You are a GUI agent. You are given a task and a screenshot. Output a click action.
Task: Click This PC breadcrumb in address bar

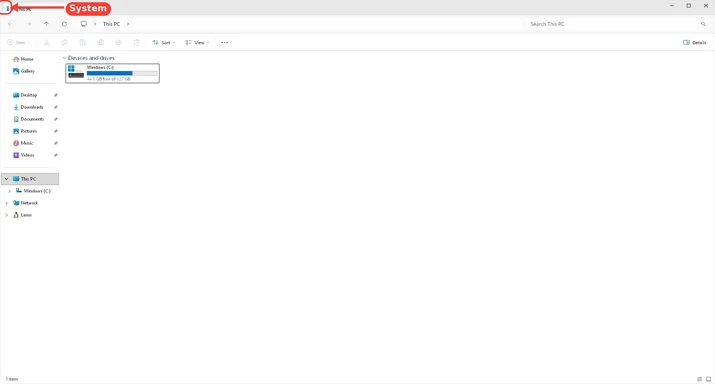111,24
